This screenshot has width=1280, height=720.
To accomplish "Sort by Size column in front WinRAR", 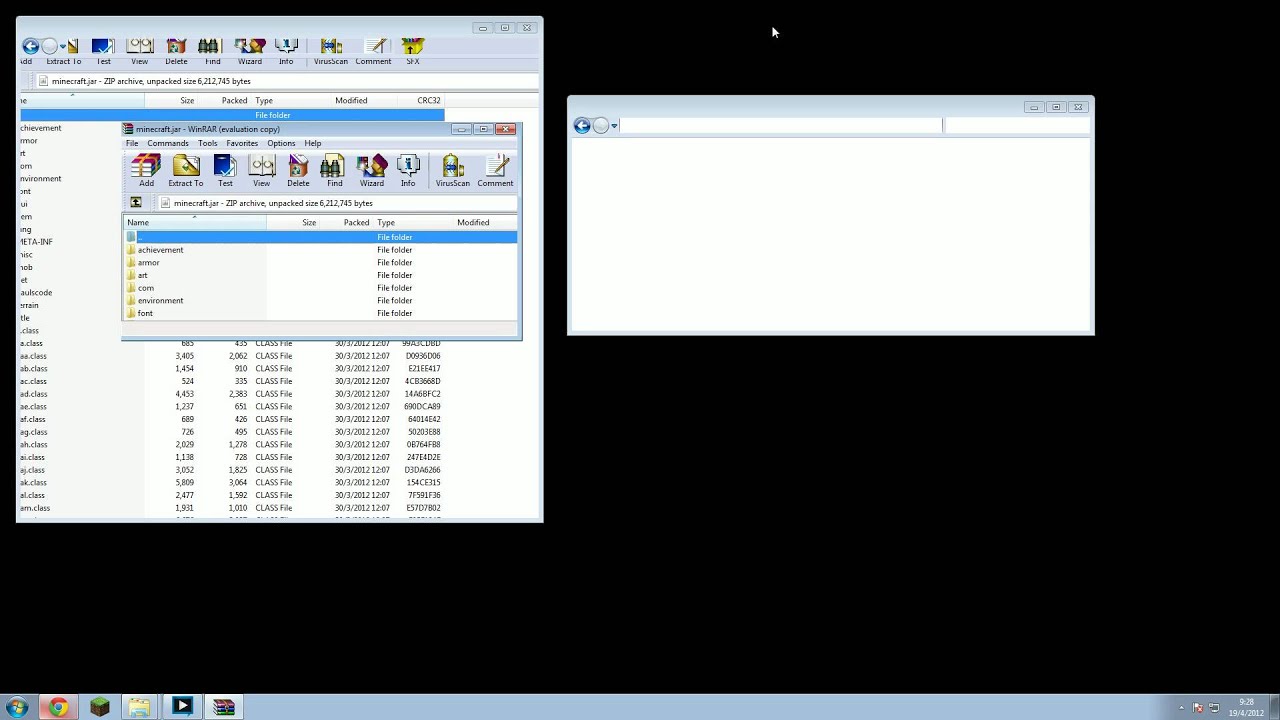I will coord(292,222).
